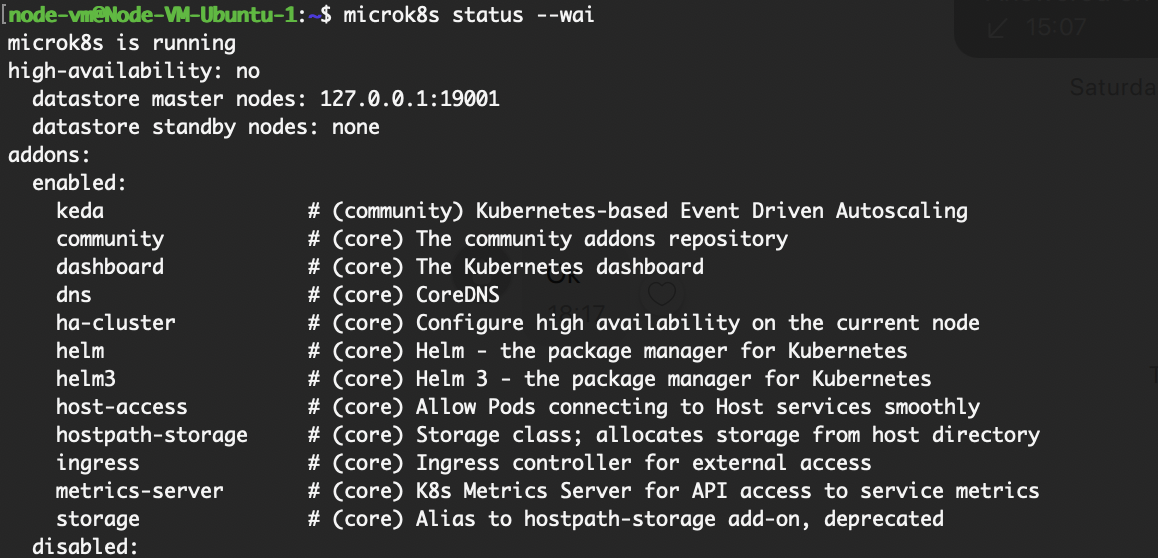
Task: Click the helm3 addon name
Action: pyautogui.click(x=86, y=379)
